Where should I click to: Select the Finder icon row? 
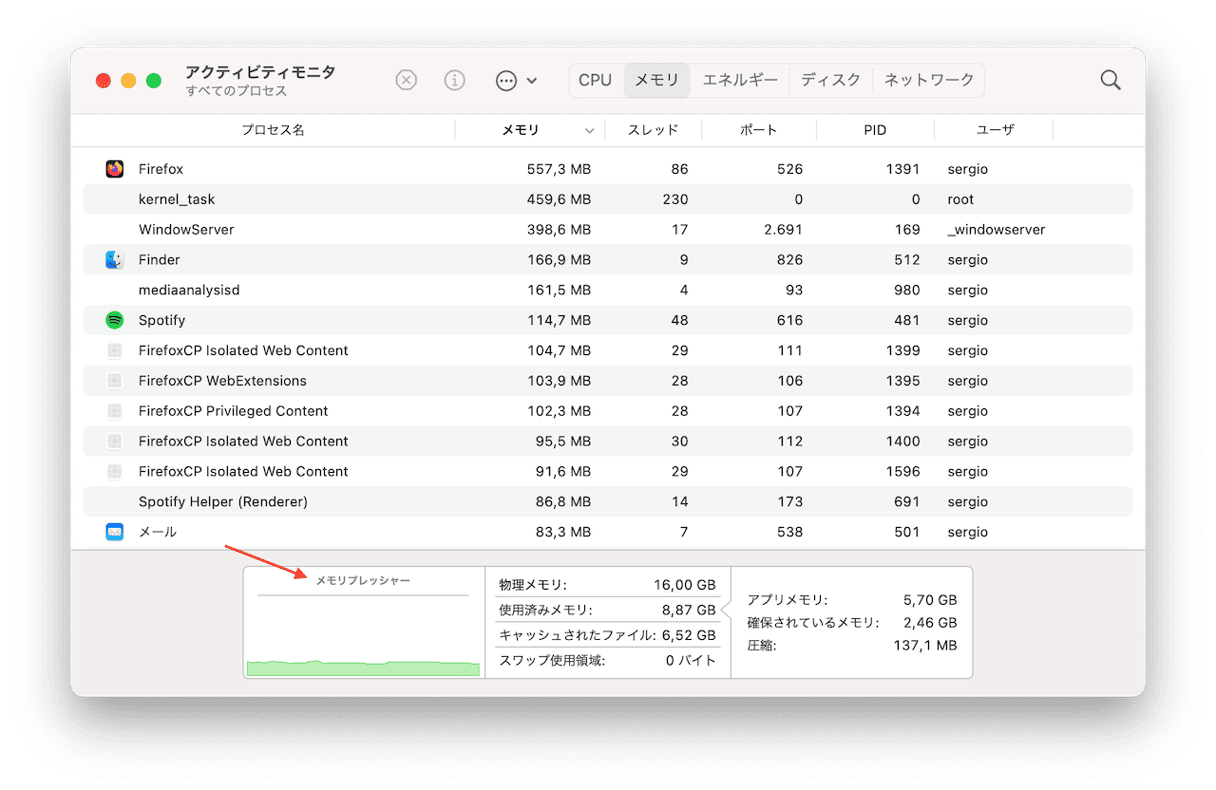click(x=115, y=260)
